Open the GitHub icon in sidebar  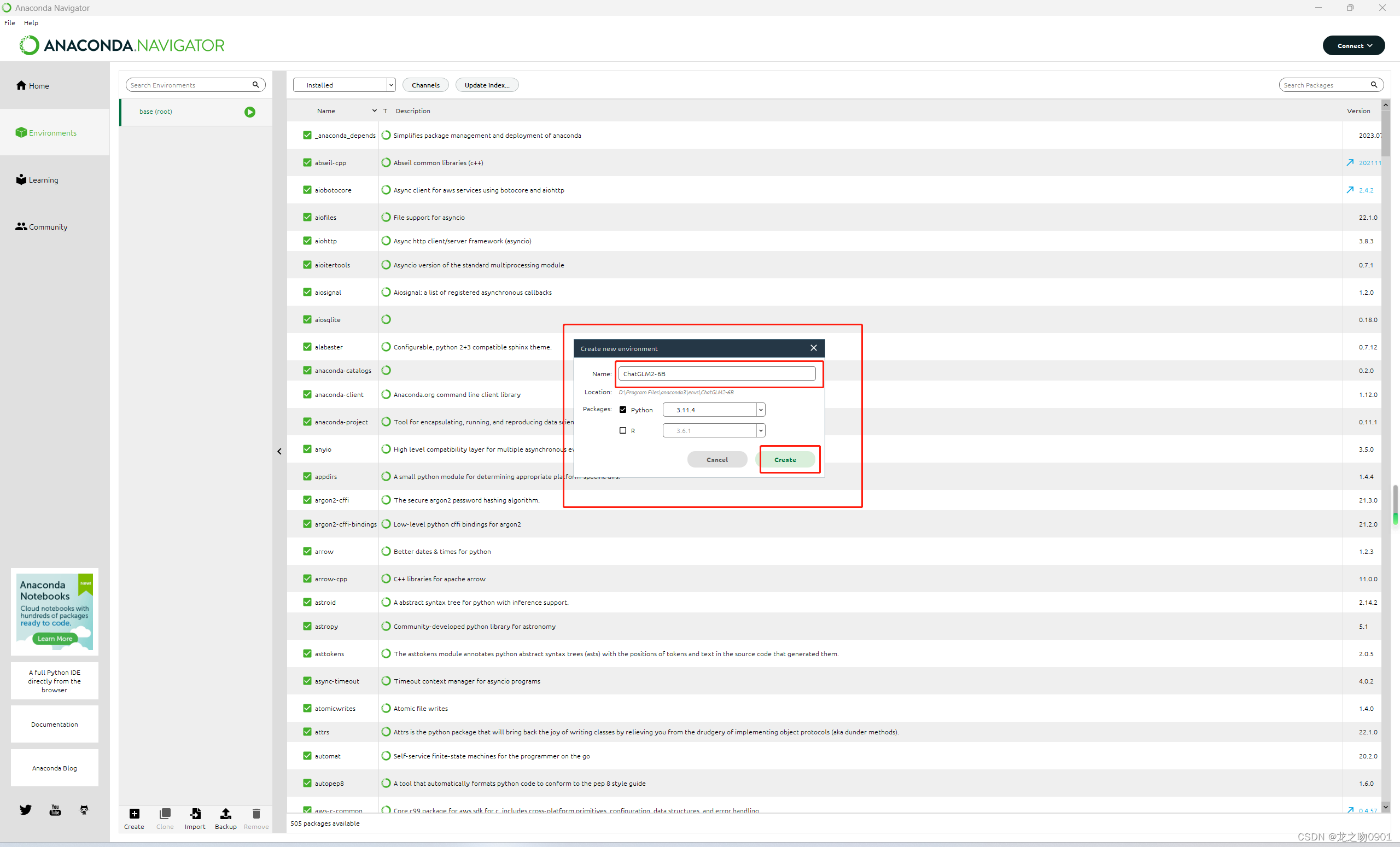point(84,809)
